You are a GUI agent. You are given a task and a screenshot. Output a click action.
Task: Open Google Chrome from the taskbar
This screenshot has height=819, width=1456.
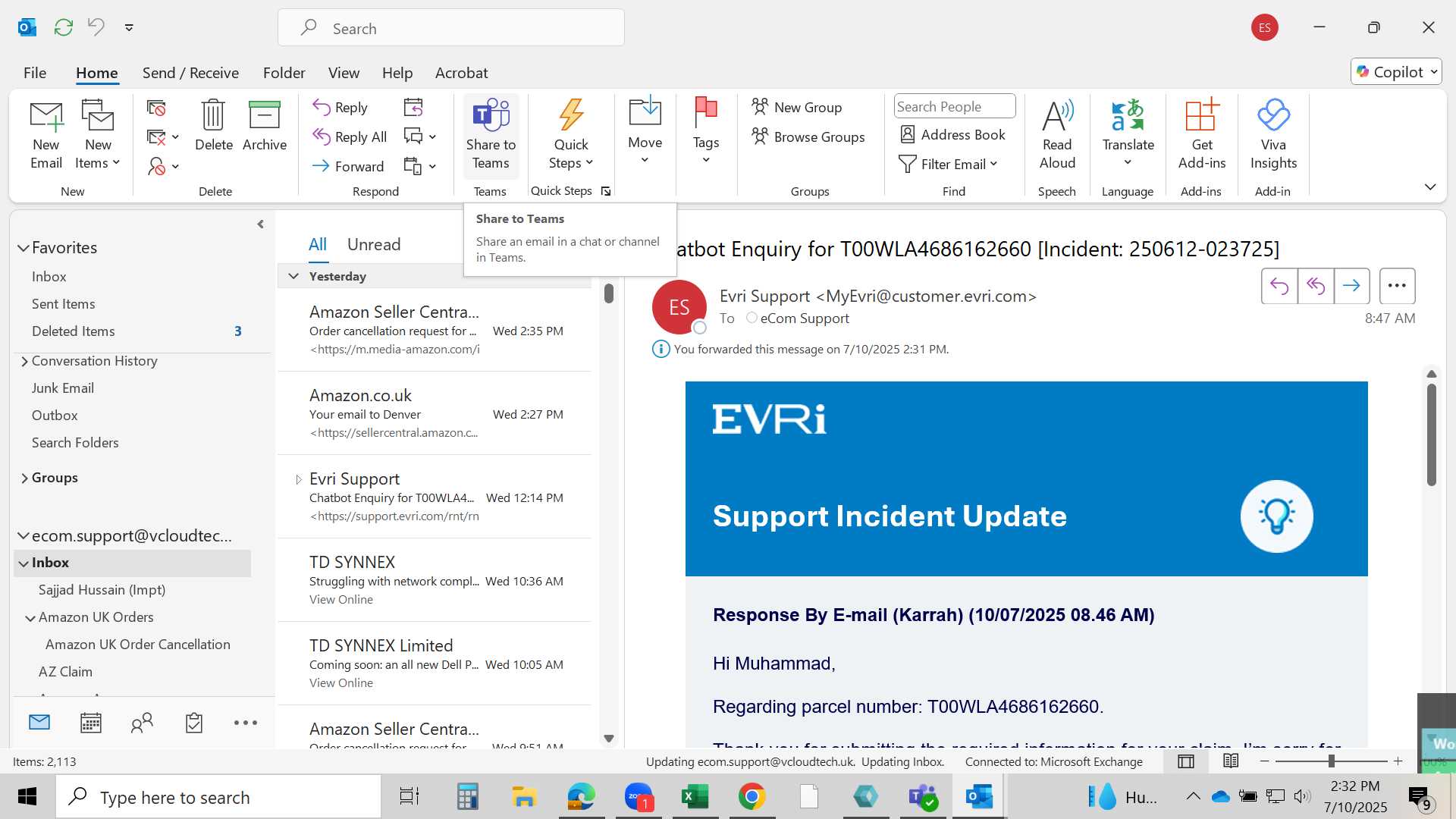[752, 797]
